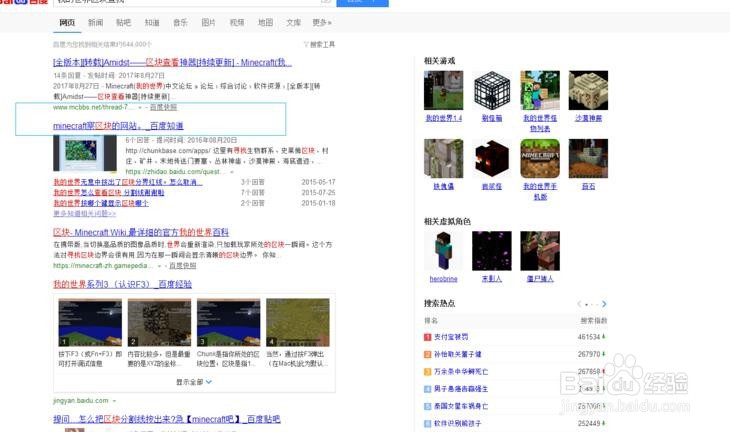
Task: Open the 新闻 search tab
Action: (95, 22)
